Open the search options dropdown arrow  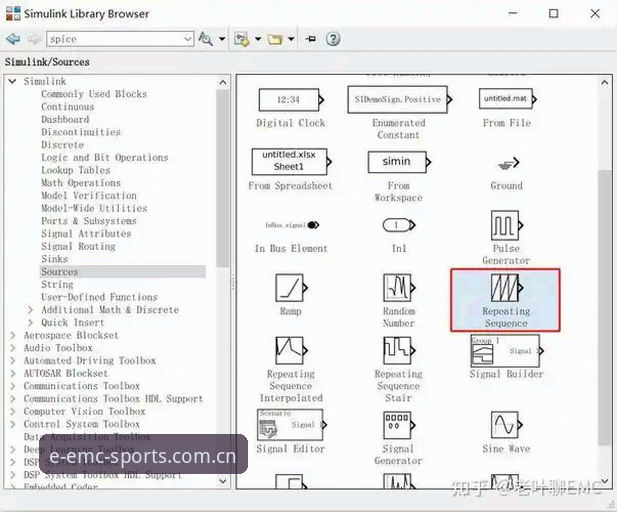(222, 39)
